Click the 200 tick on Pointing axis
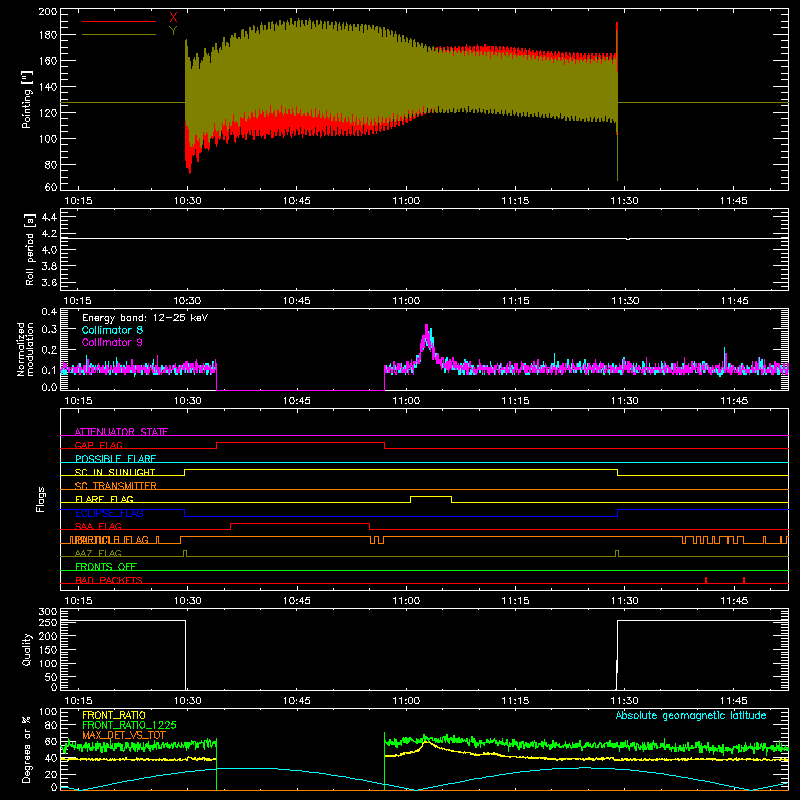Image resolution: width=800 pixels, height=800 pixels. (x=48, y=11)
